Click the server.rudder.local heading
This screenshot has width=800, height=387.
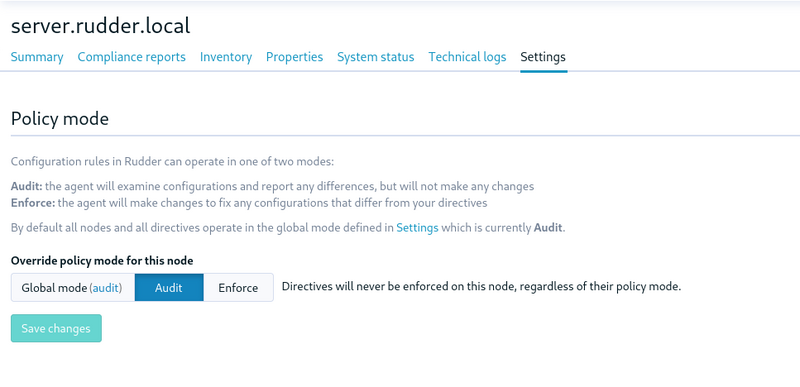tap(101, 25)
